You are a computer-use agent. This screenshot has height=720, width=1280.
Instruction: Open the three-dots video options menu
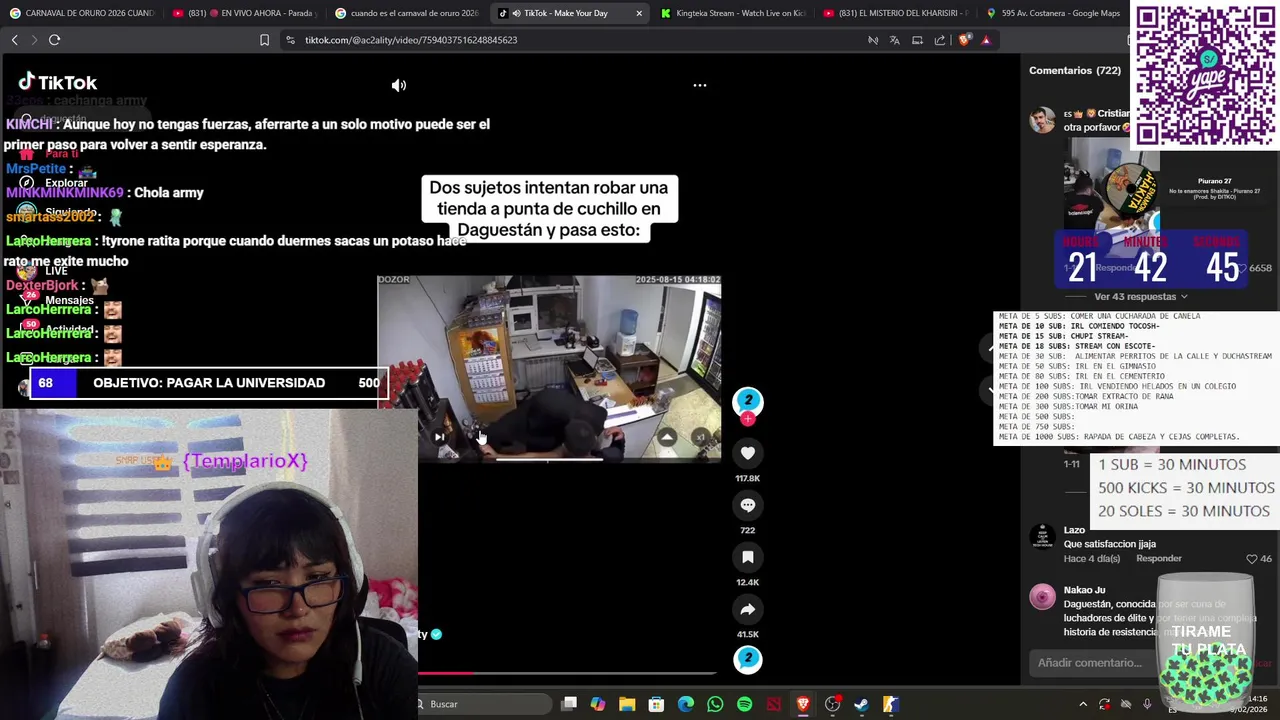coord(700,85)
